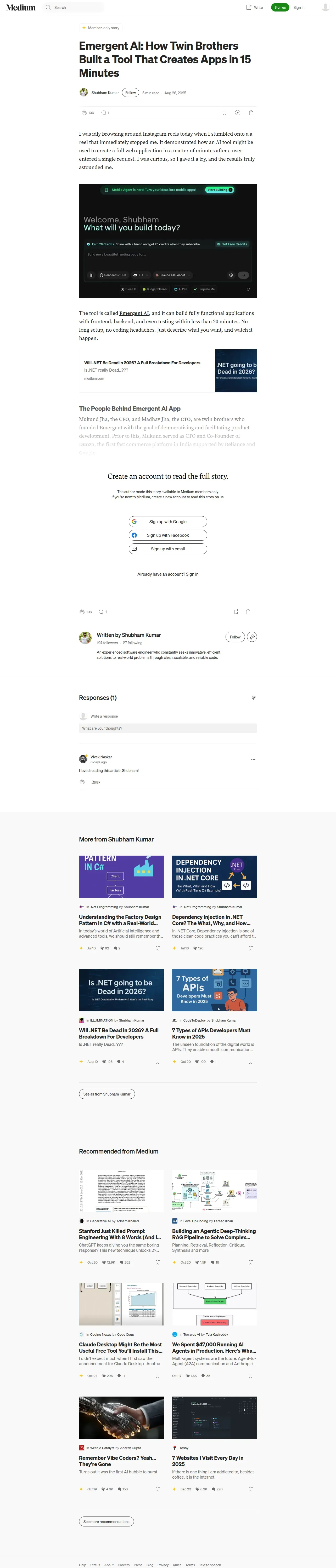Click Sign up with Google button
Viewport: 336px width, 1568px height.
pyautogui.click(x=168, y=522)
